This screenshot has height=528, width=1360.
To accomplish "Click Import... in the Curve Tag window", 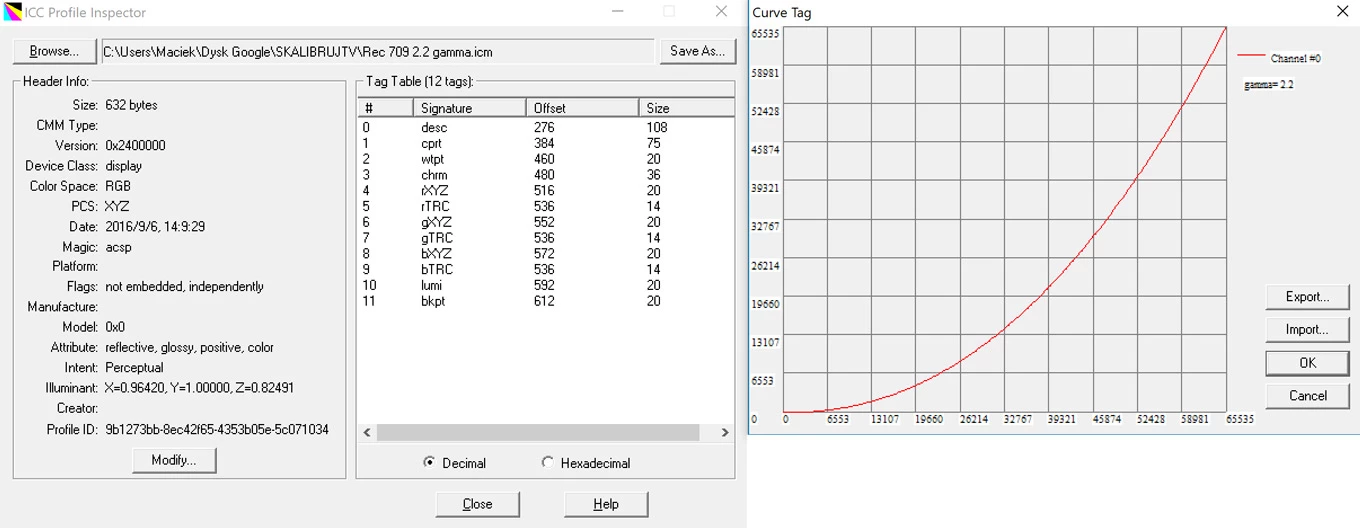I will pyautogui.click(x=1307, y=330).
